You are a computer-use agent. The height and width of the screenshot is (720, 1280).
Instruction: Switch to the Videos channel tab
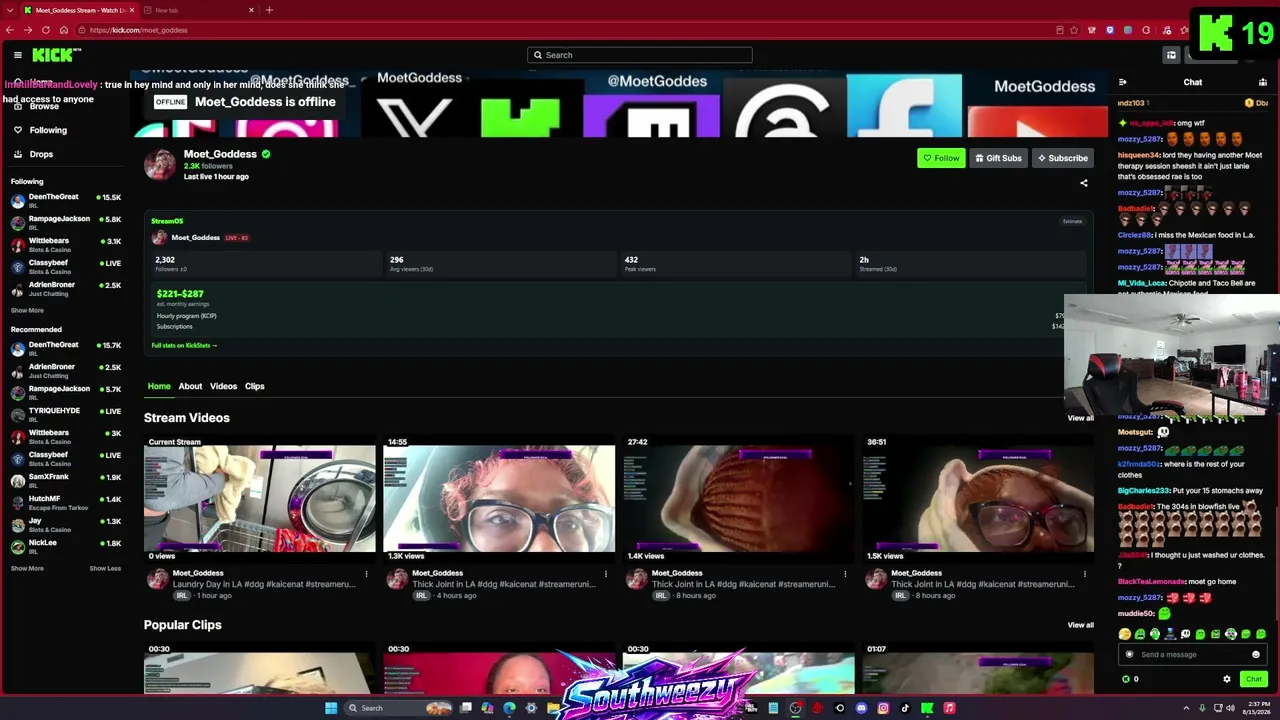(223, 386)
